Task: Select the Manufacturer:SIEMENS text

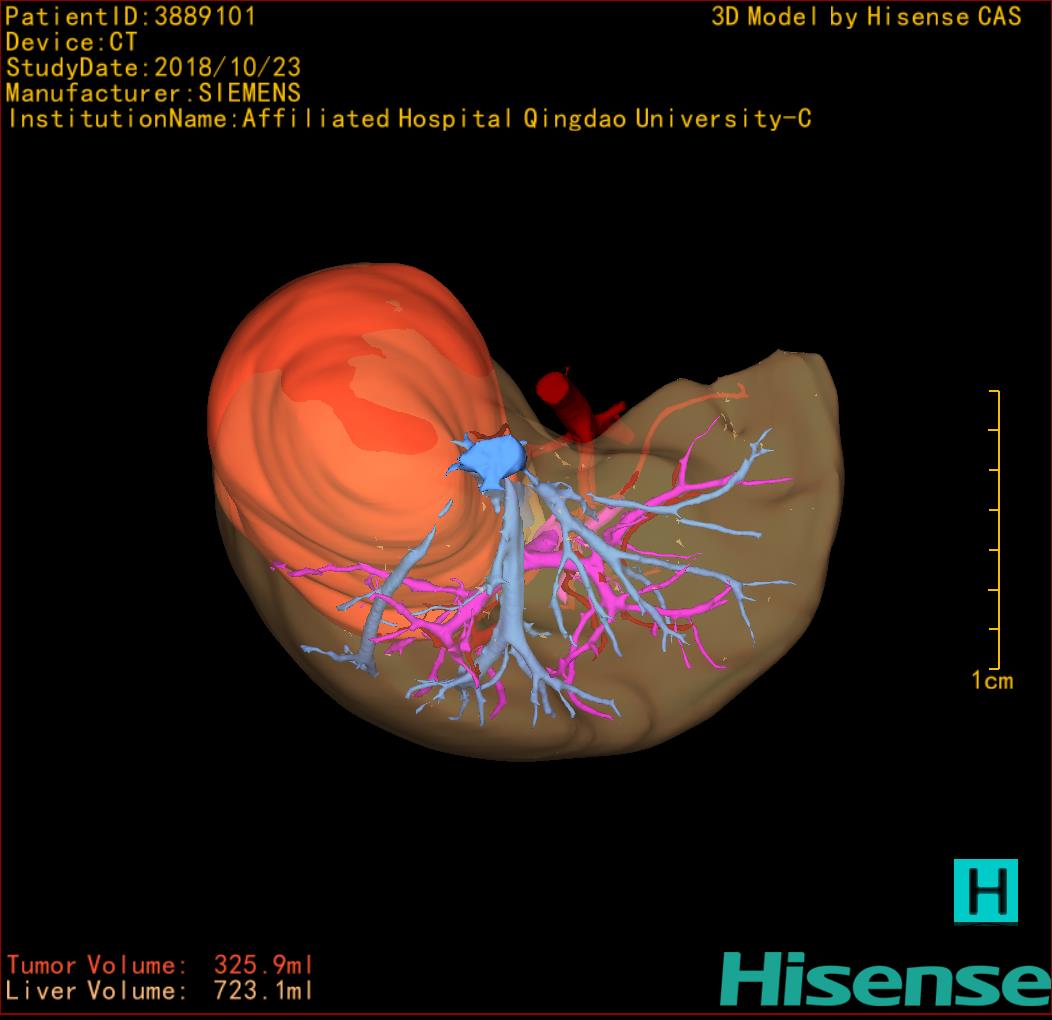Action: (x=153, y=94)
